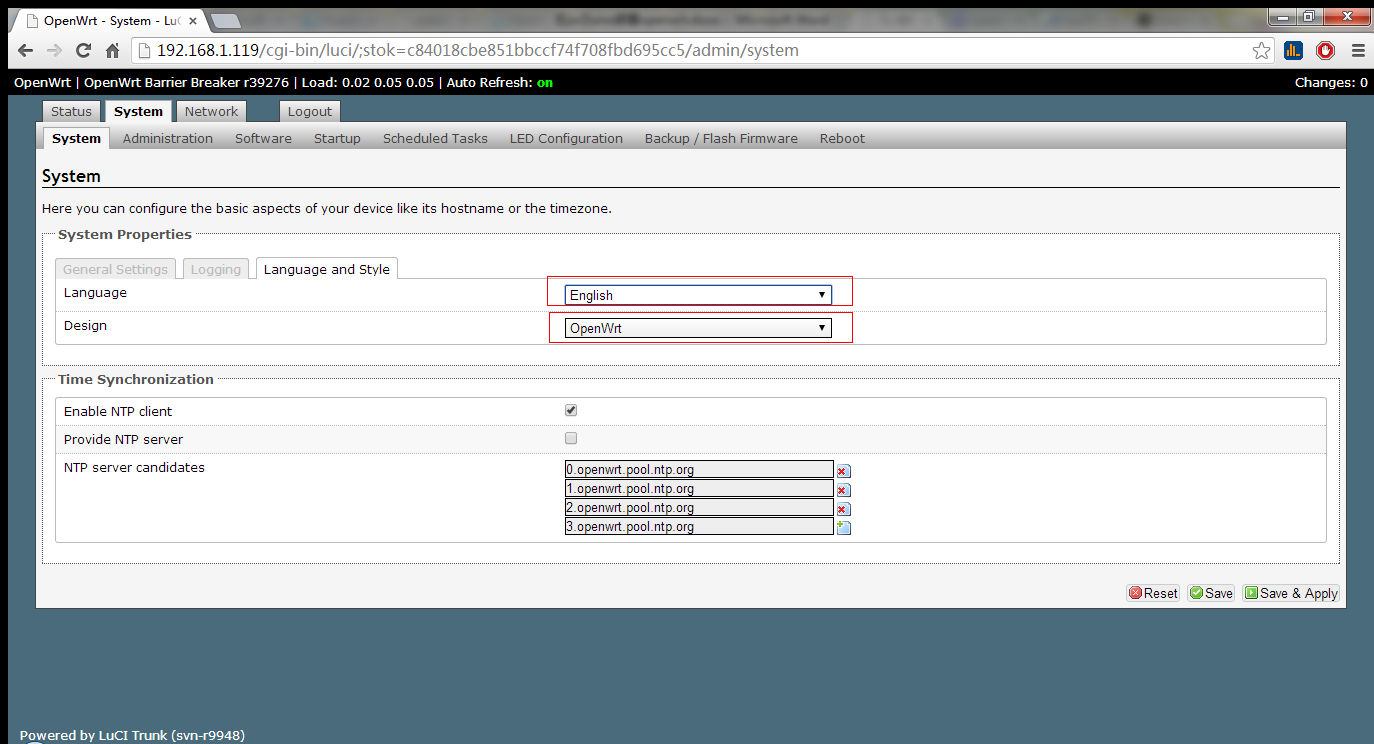This screenshot has width=1374, height=744.
Task: Add another NTP server entry
Action: tap(843, 528)
